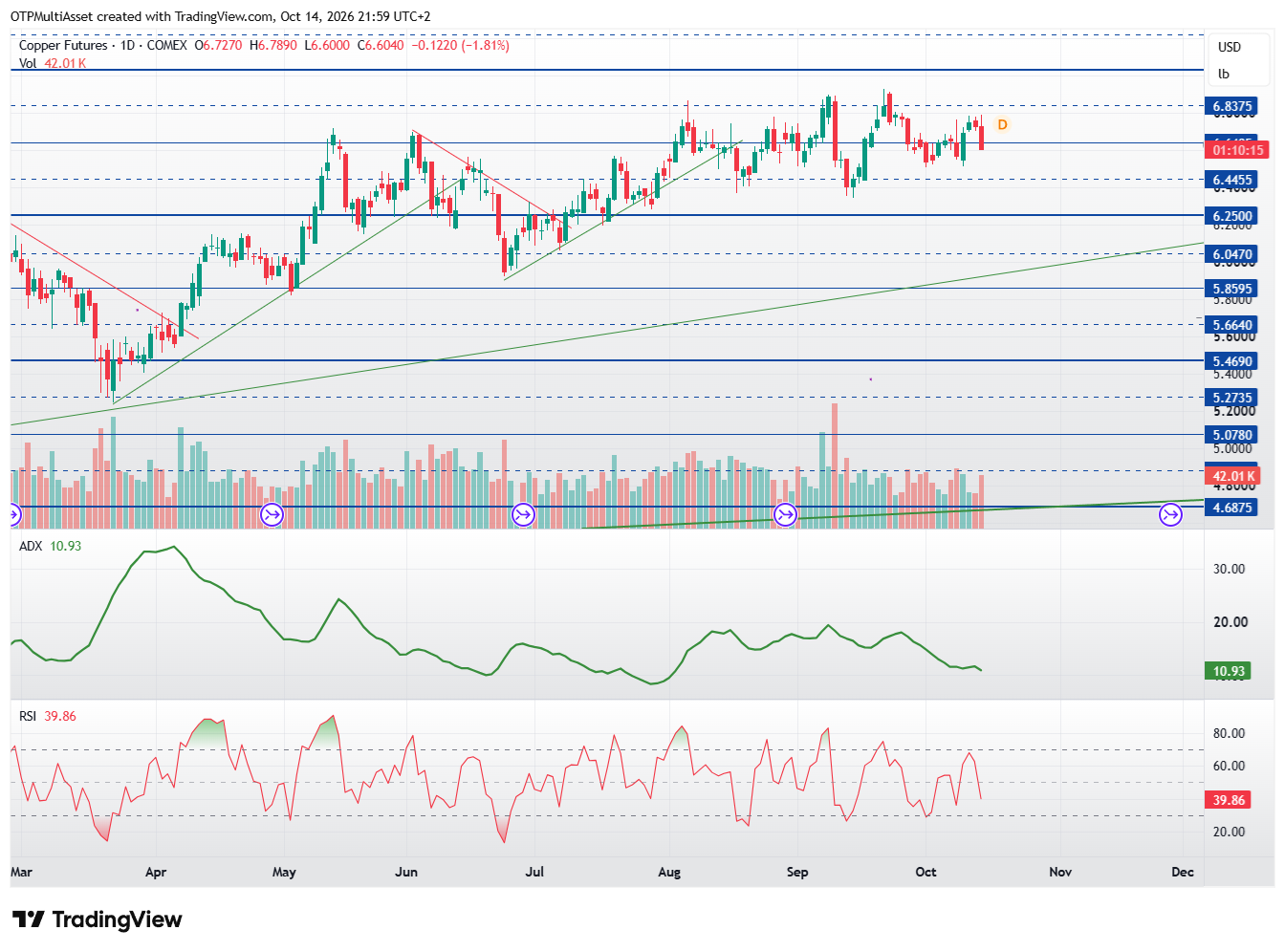Click the 5.6640 price level label
Screen dimensions: 1285x952
(x=1231, y=325)
